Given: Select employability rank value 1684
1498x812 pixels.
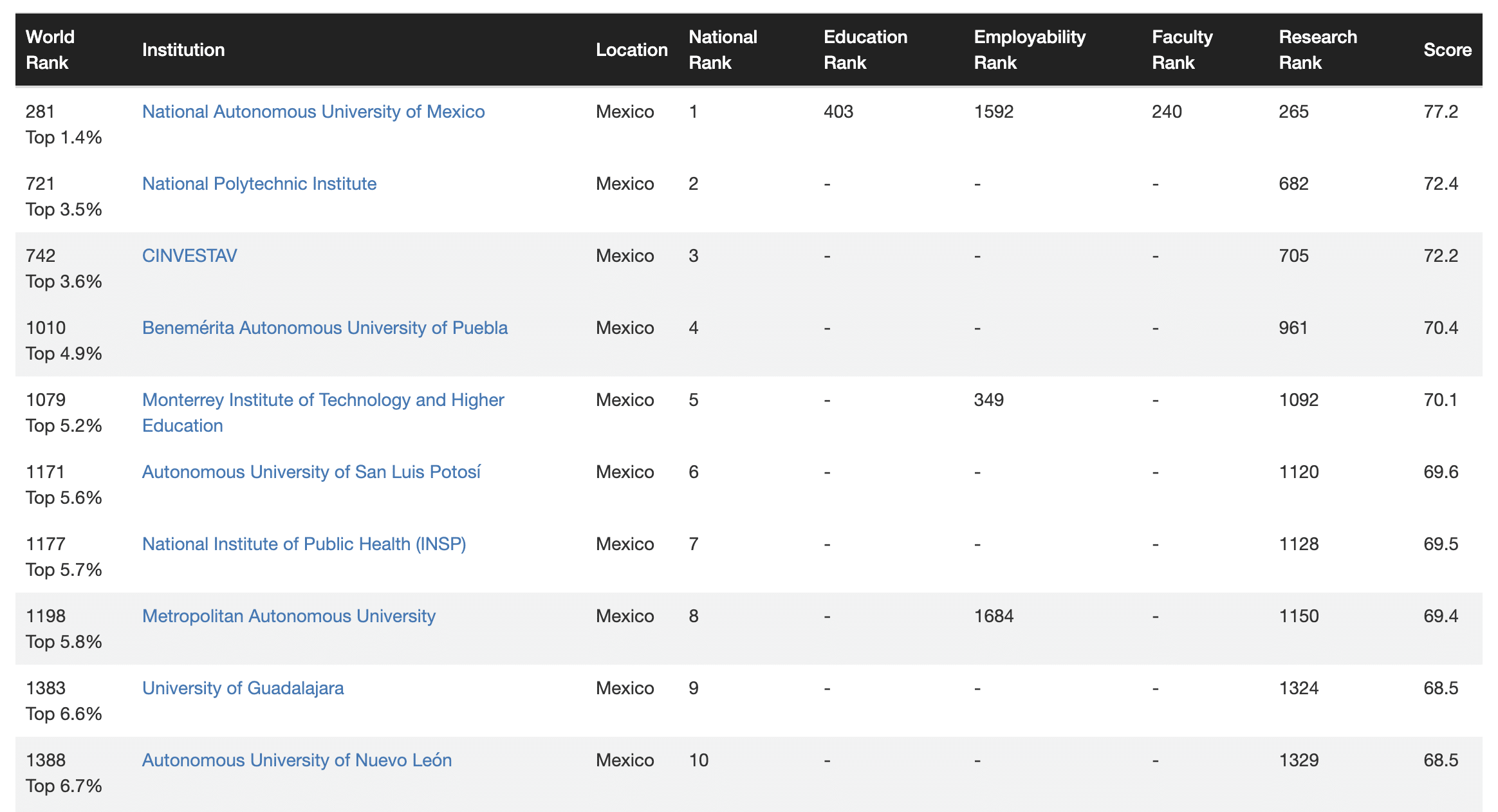Looking at the screenshot, I should pos(994,616).
